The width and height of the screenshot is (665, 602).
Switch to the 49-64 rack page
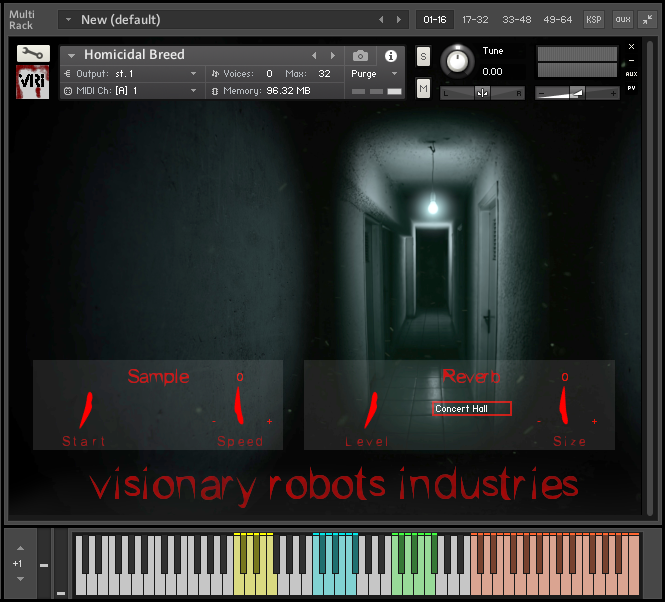(x=558, y=19)
